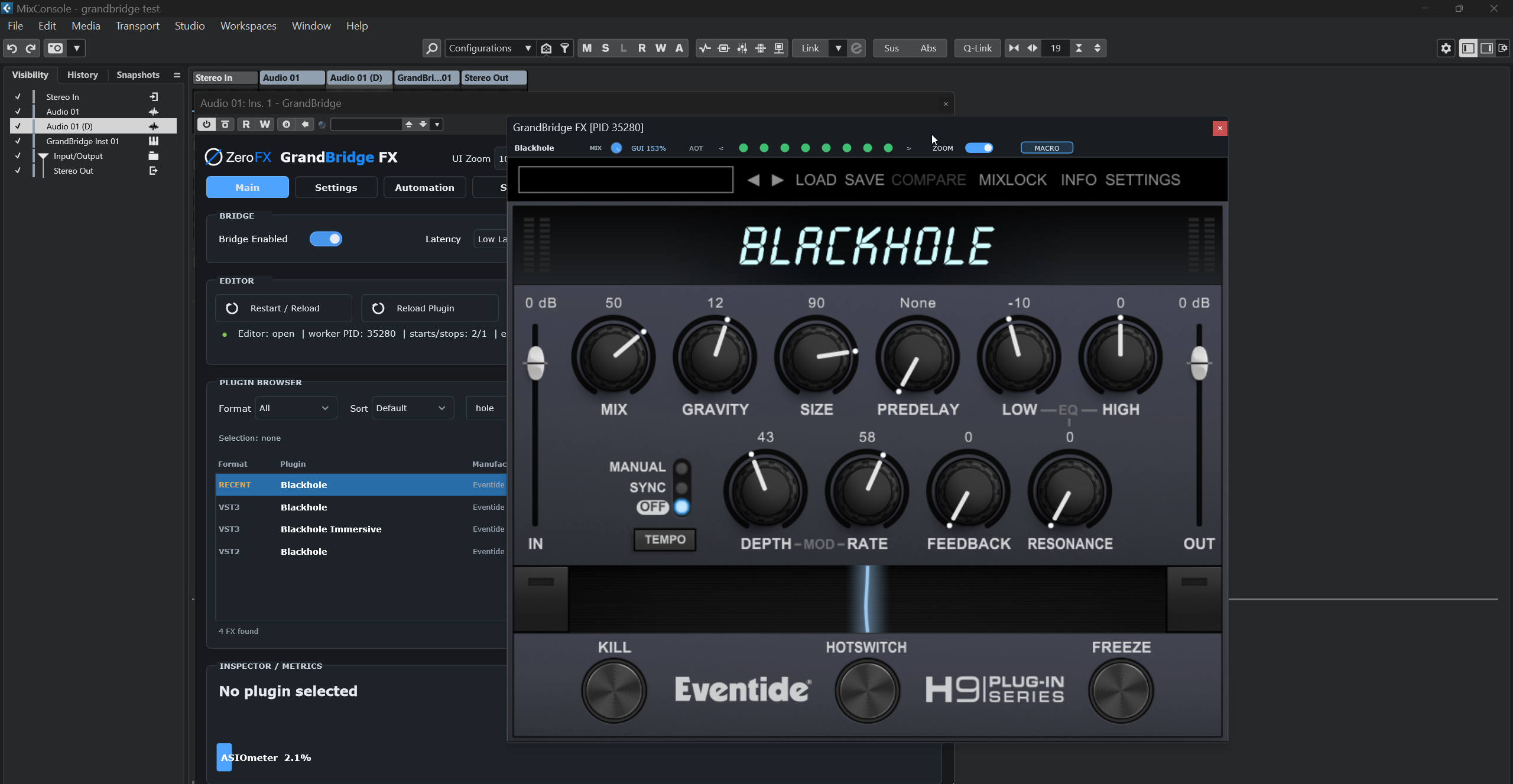Click the blue MIX knob in GrandBridge header
Image resolution: width=1513 pixels, height=784 pixels.
[616, 148]
